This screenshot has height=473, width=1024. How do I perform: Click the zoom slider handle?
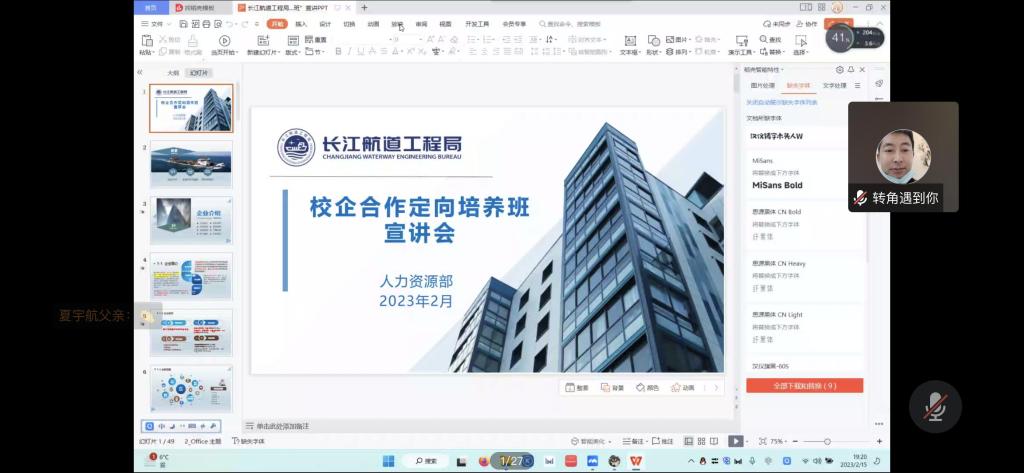coord(827,442)
